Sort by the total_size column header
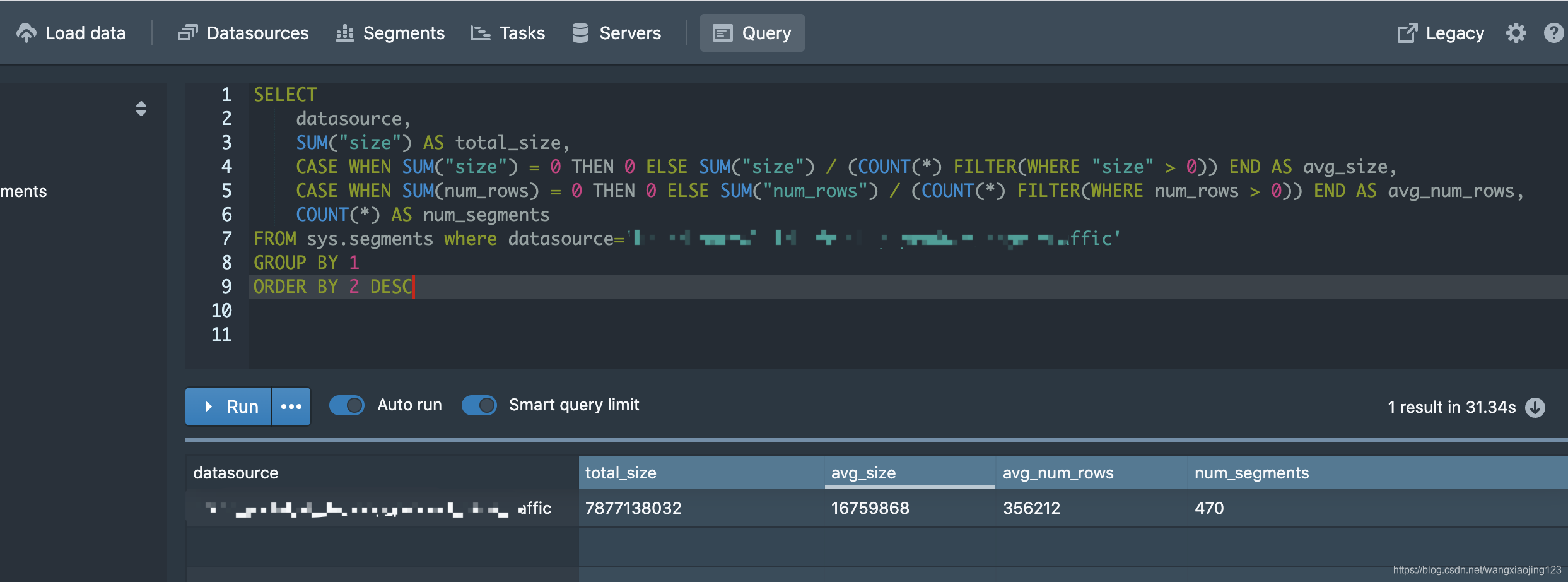1568x582 pixels. (701, 473)
